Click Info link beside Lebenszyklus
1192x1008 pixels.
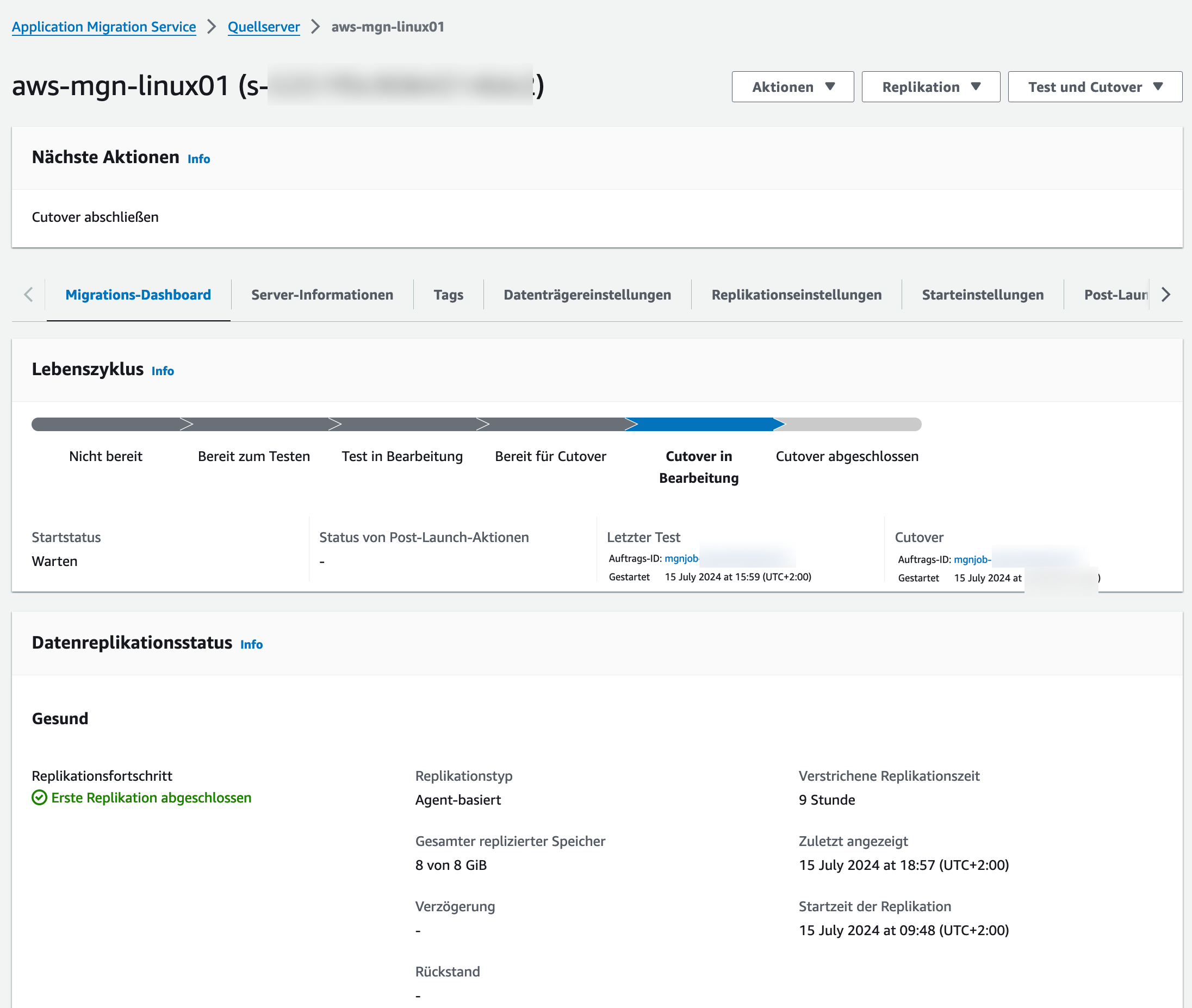(162, 371)
